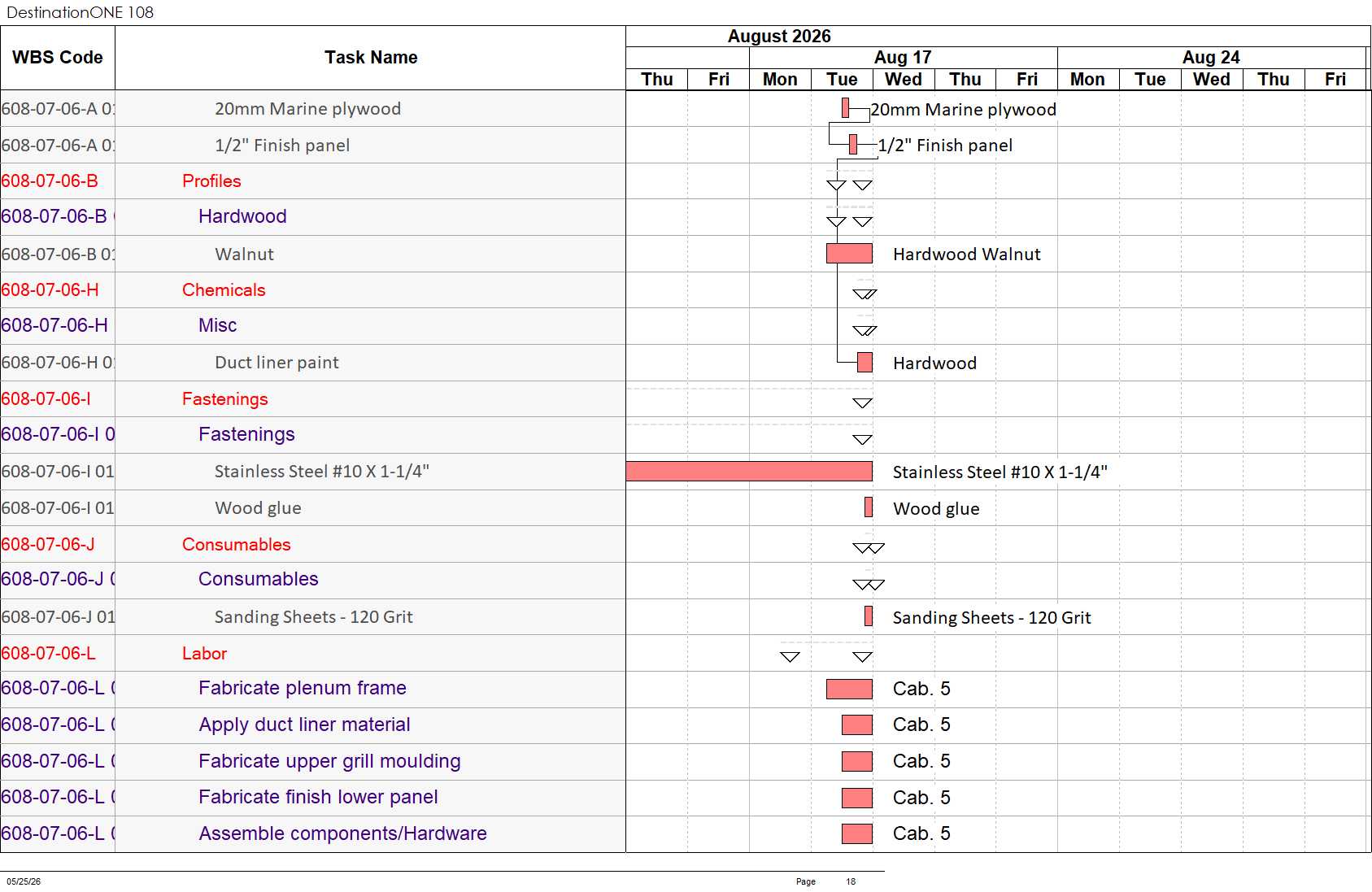The height and width of the screenshot is (892, 1372).
Task: Click the DestinationONE 108 title text
Action: [x=80, y=12]
